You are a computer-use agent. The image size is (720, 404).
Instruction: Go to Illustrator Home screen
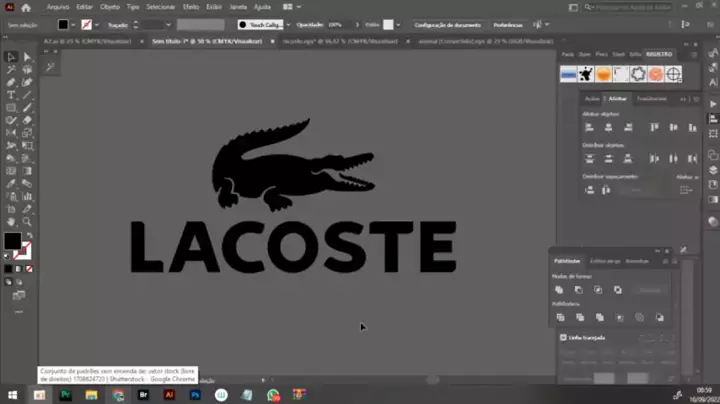[26, 7]
